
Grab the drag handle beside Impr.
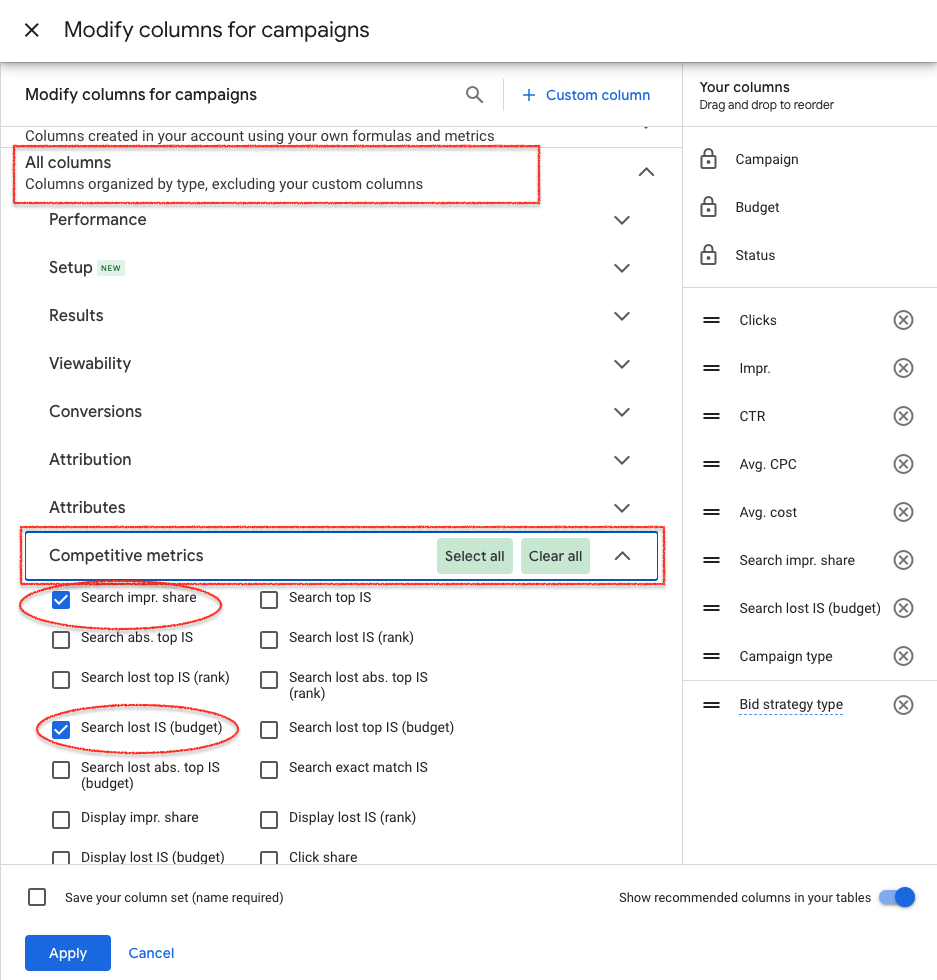tap(711, 368)
